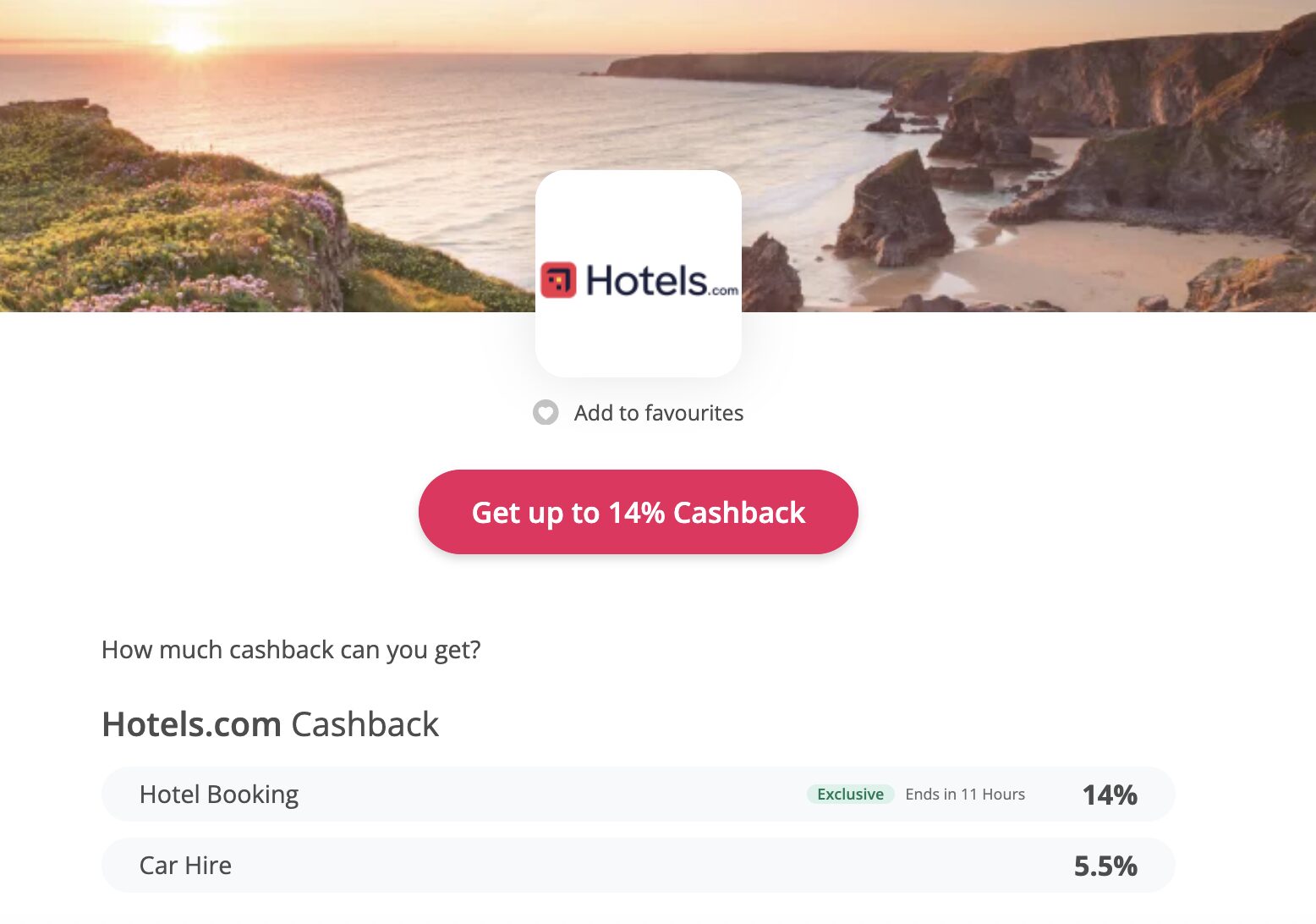Select the Car Hire cashback row label

[x=185, y=866]
